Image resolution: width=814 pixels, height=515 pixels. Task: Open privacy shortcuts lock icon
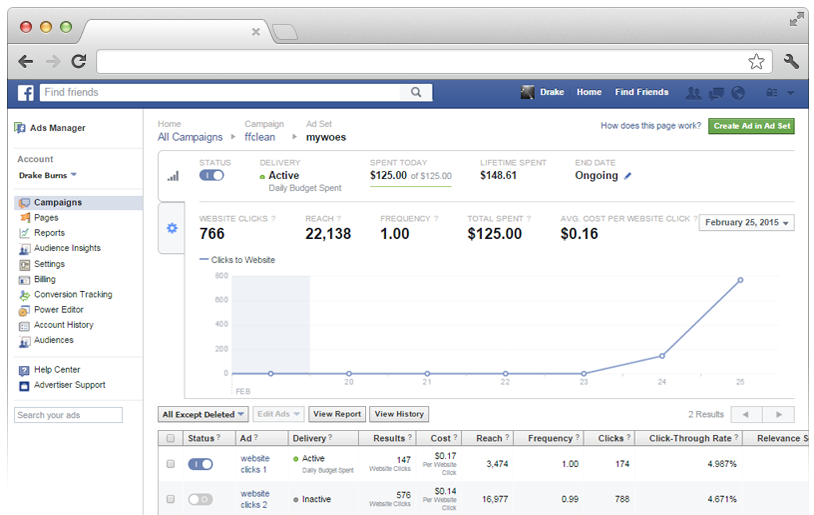(x=772, y=93)
